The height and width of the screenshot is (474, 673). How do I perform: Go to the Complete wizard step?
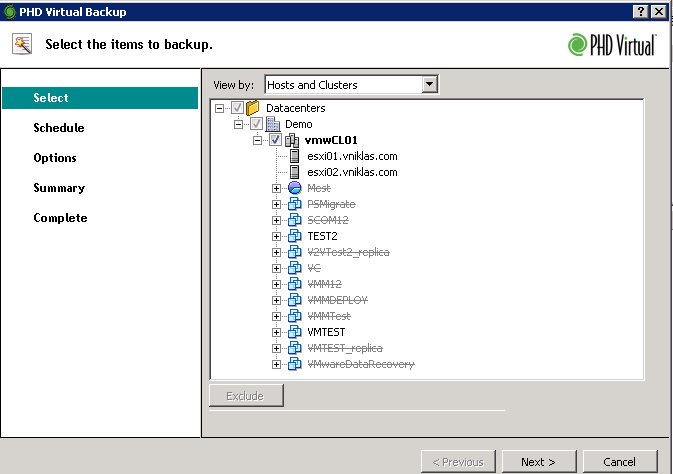[x=60, y=218]
